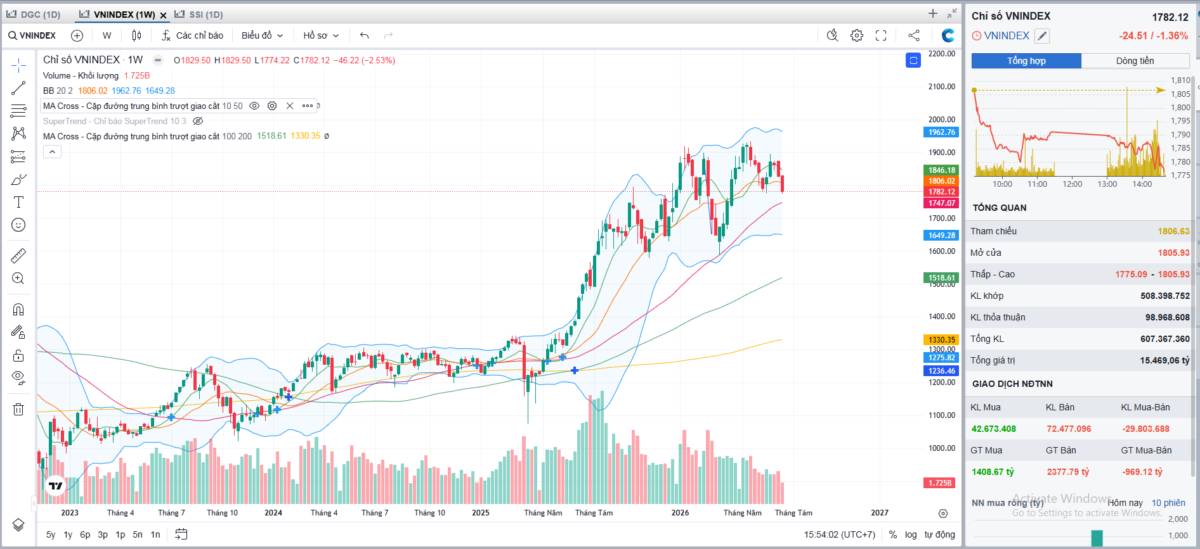
Task: Open chart settings gear in top toolbar
Action: [x=857, y=35]
